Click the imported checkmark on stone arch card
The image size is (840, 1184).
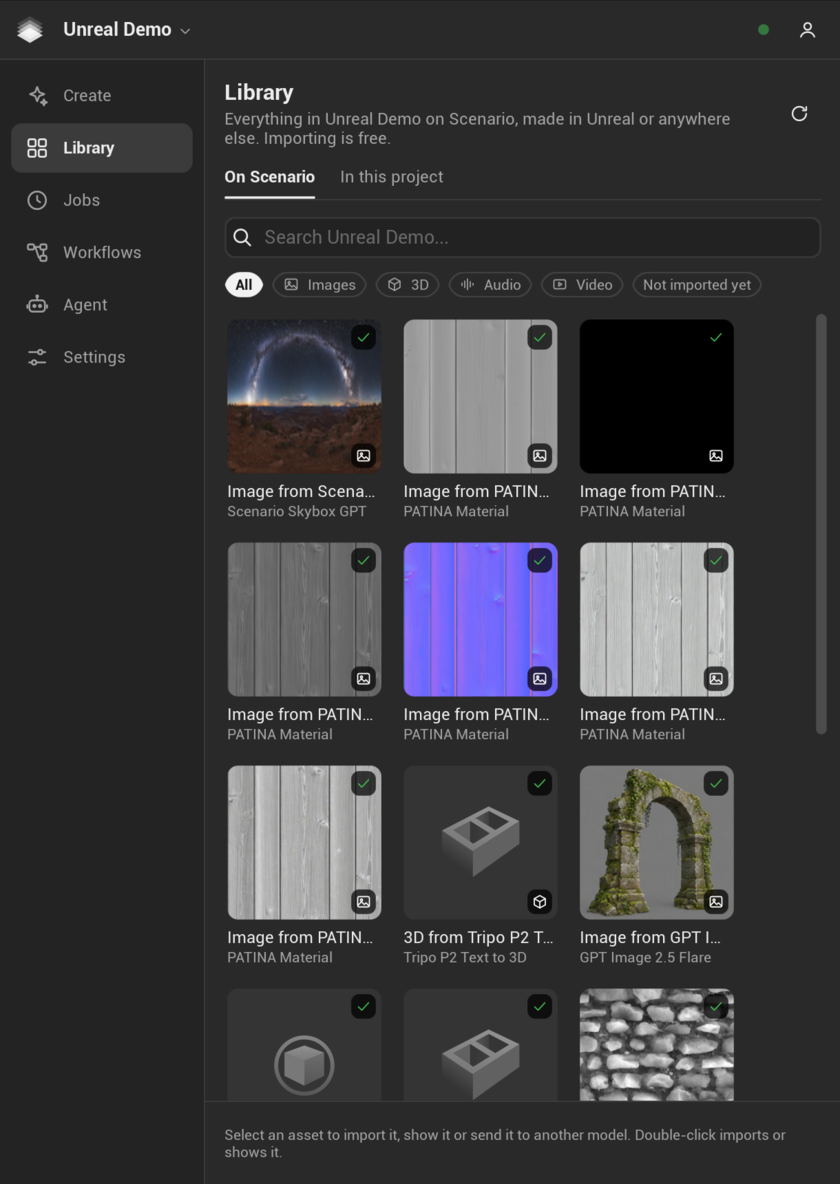716,784
